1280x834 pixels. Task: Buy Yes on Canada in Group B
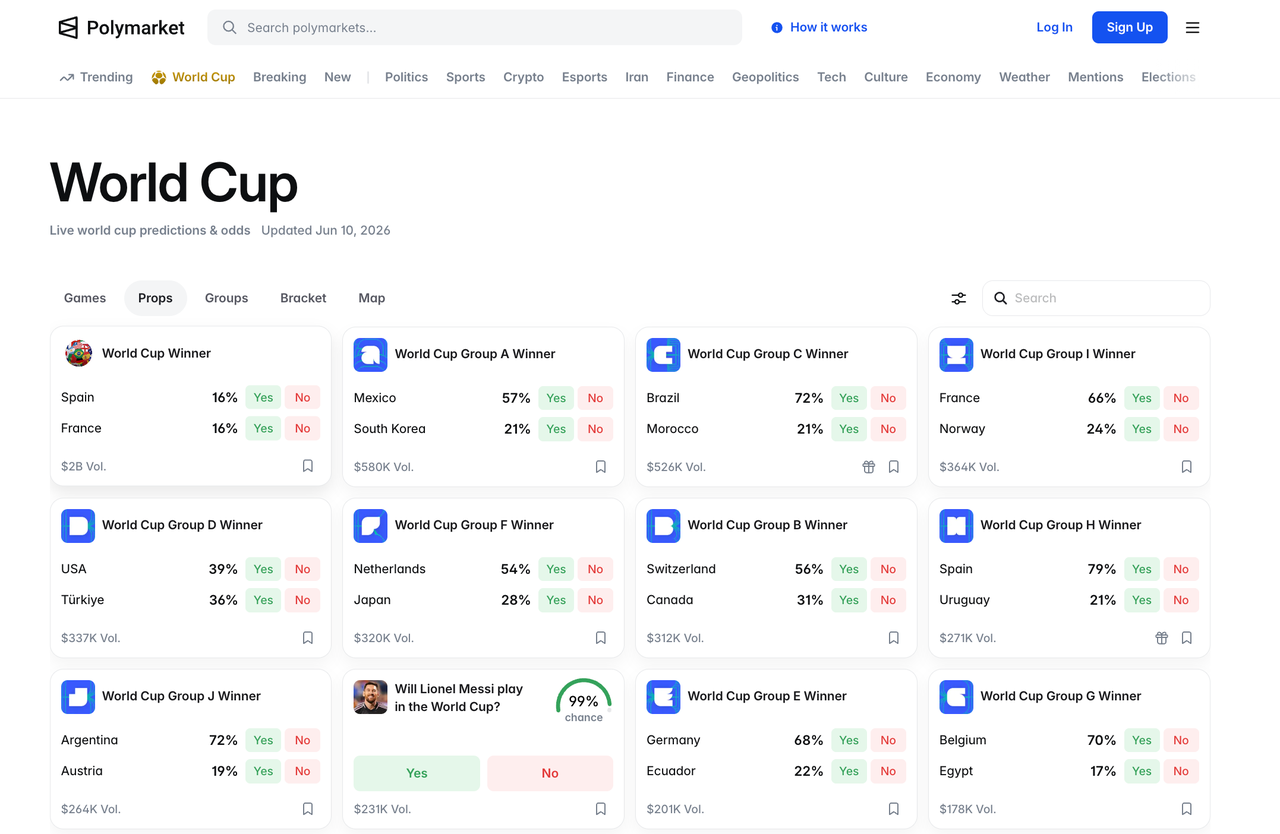click(849, 600)
